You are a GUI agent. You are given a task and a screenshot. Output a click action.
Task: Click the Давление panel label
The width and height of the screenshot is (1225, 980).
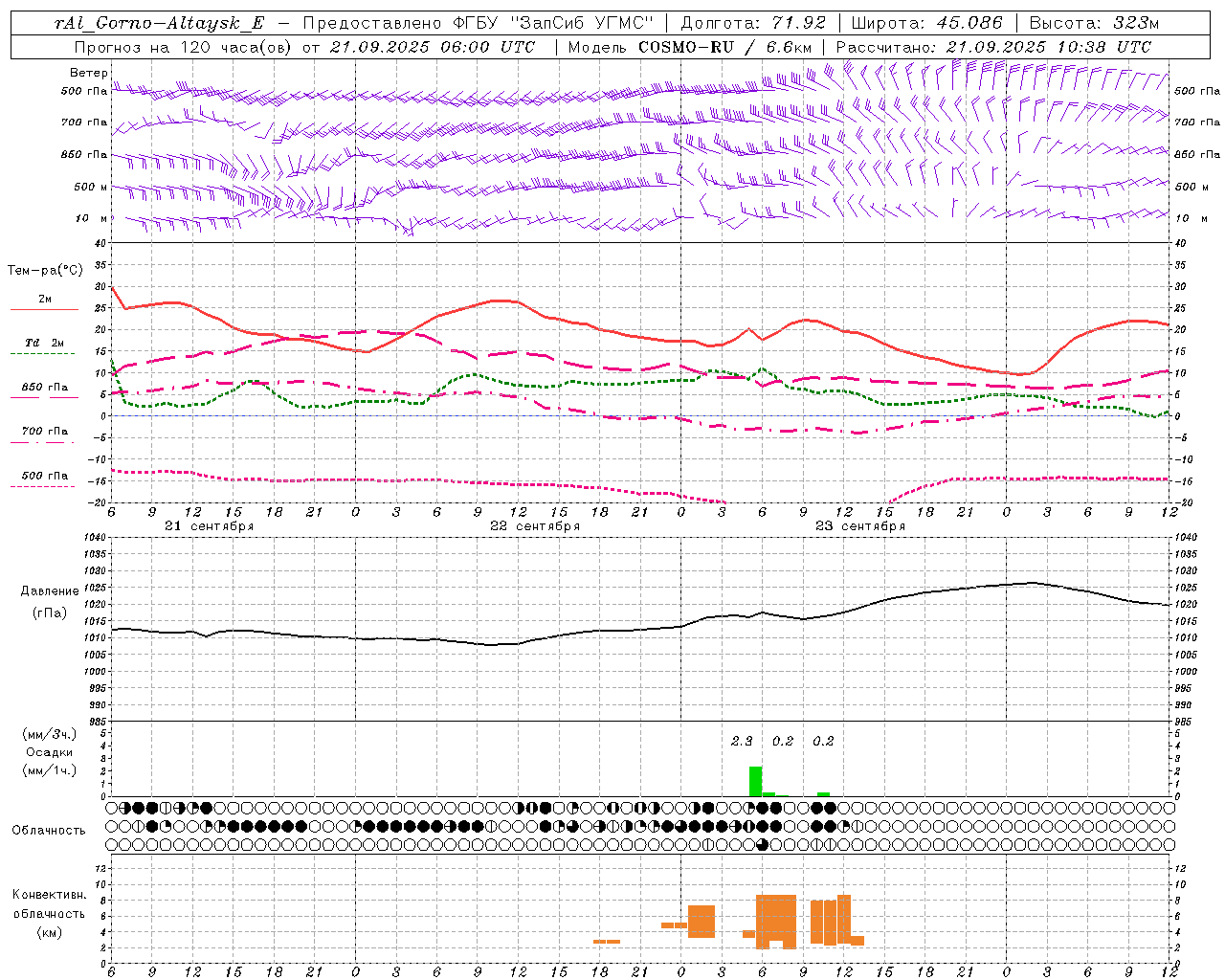50,591
